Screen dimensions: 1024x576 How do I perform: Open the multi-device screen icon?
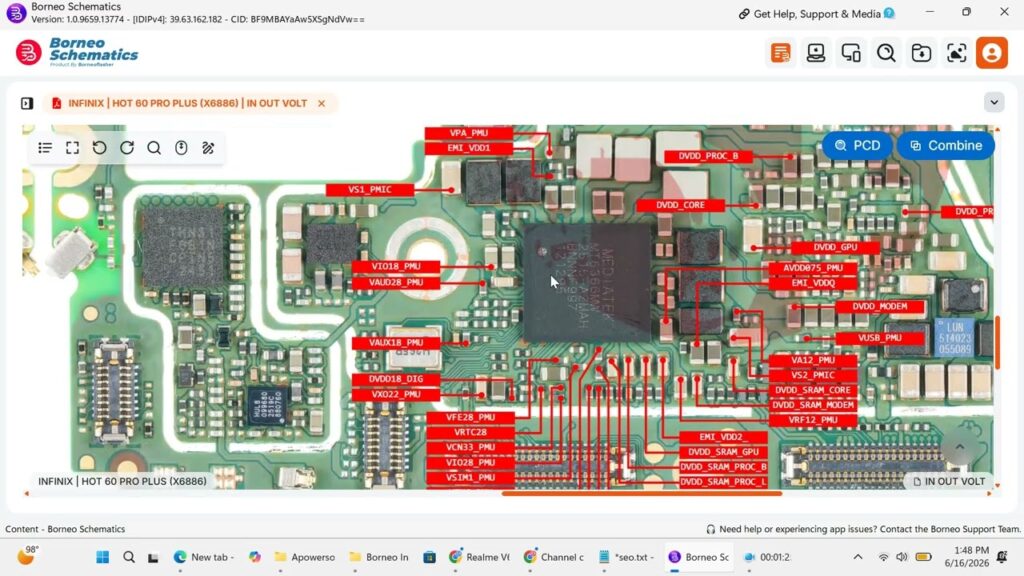[x=851, y=53]
